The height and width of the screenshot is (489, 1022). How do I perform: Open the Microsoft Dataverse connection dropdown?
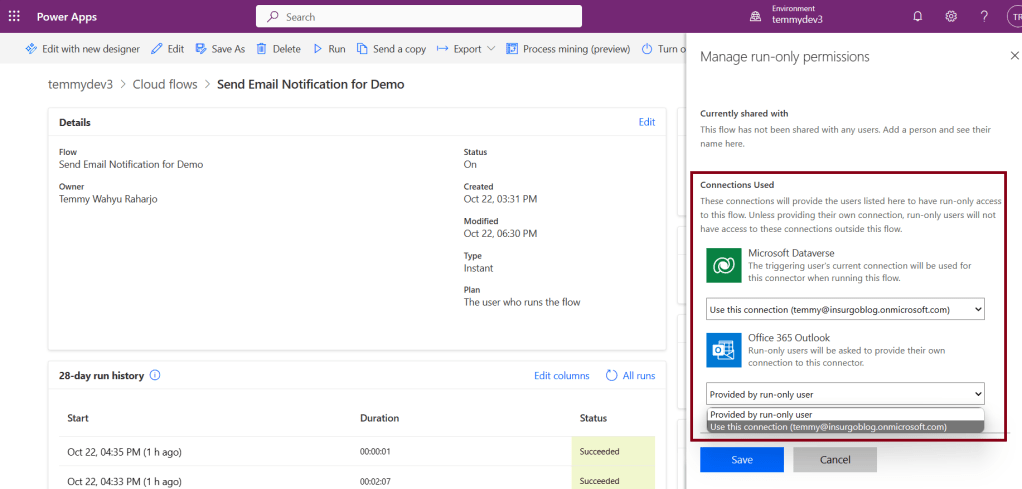click(x=845, y=310)
